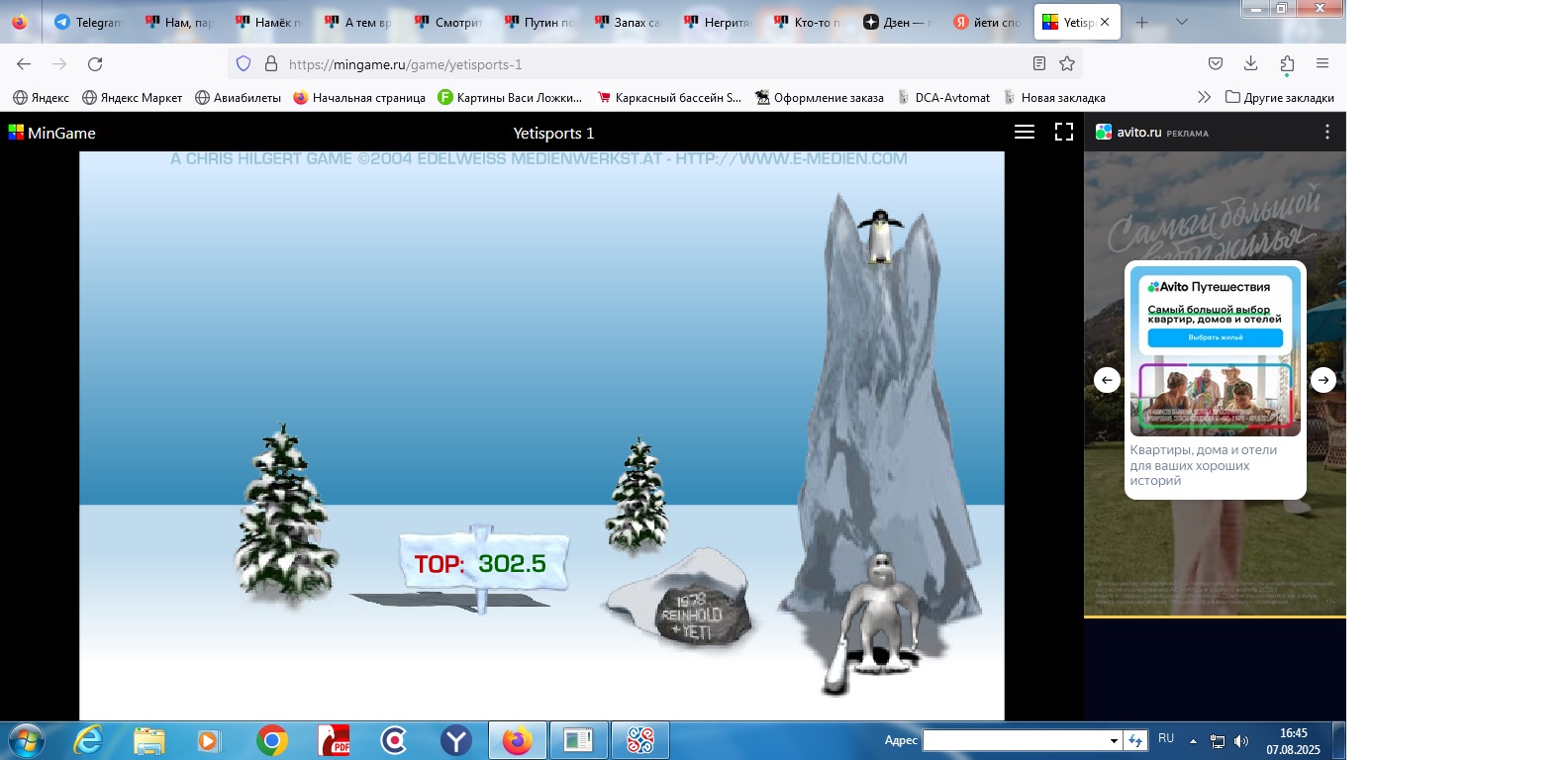Open tracking protection shield in address bar
The height and width of the screenshot is (760, 1568).
244,64
